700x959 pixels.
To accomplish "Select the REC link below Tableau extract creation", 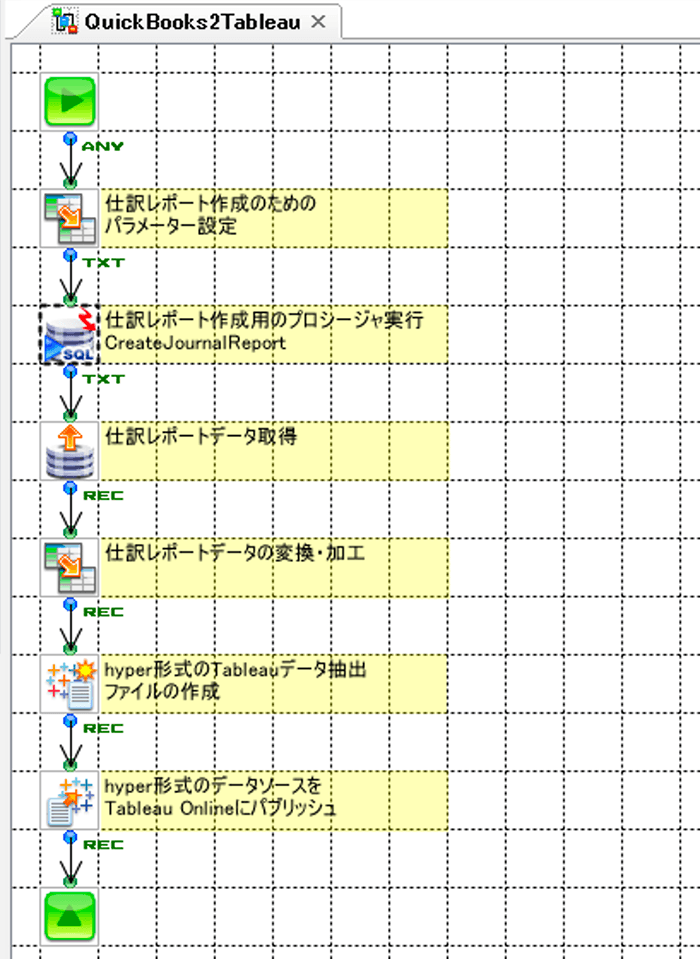I will 103,728.
